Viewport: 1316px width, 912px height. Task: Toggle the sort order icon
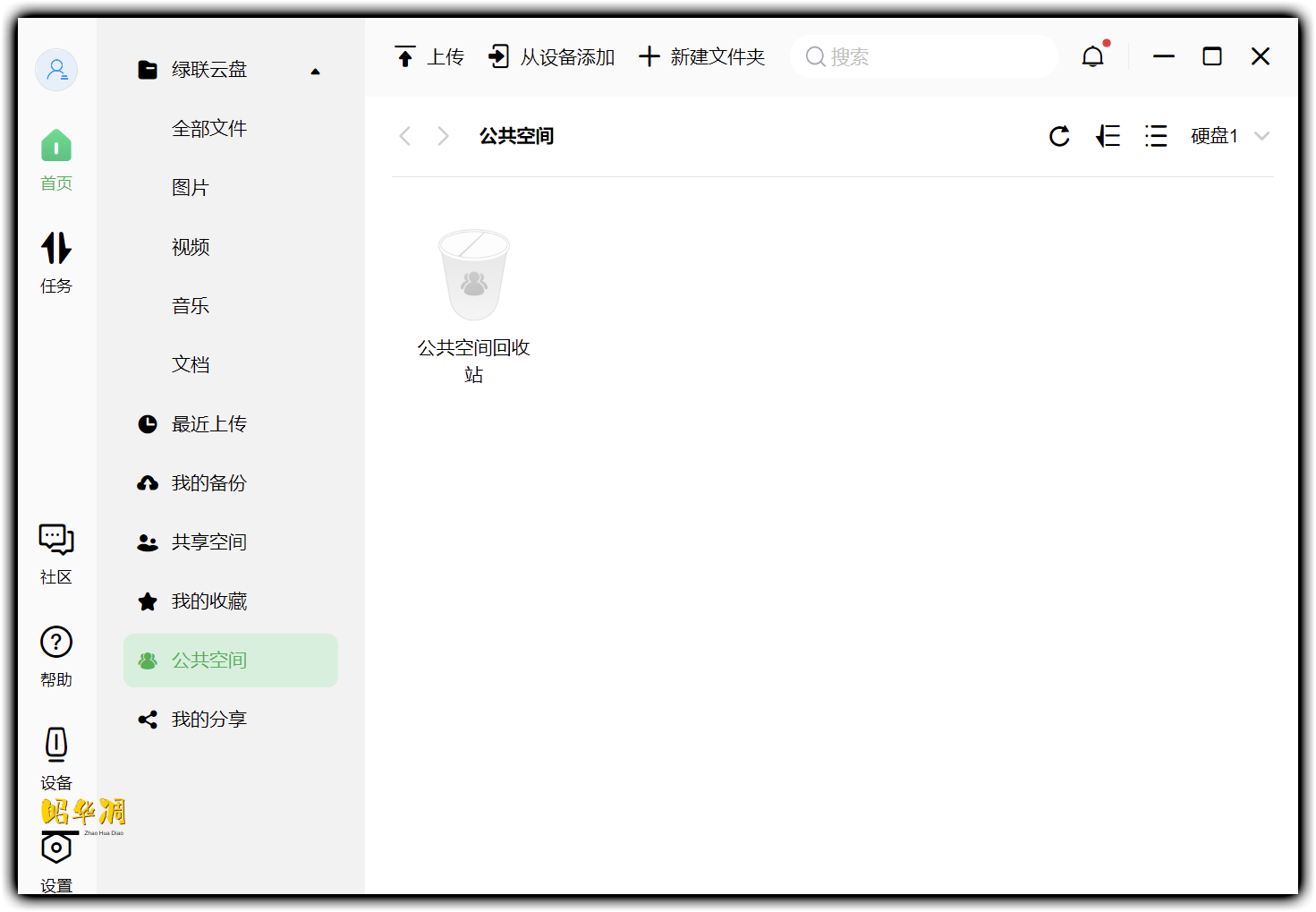pos(1107,135)
